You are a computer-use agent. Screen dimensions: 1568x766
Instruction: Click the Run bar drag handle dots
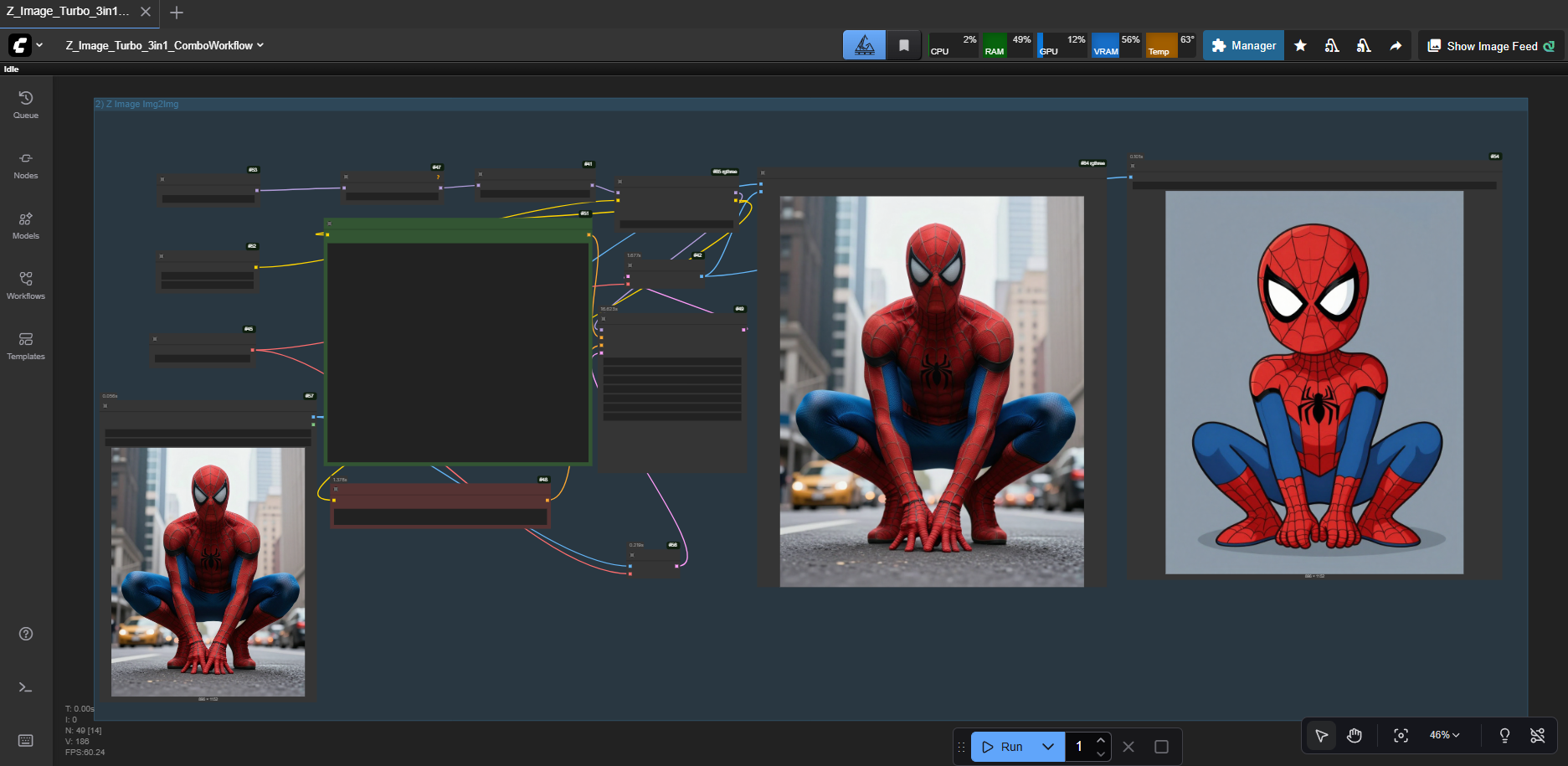pyautogui.click(x=961, y=747)
